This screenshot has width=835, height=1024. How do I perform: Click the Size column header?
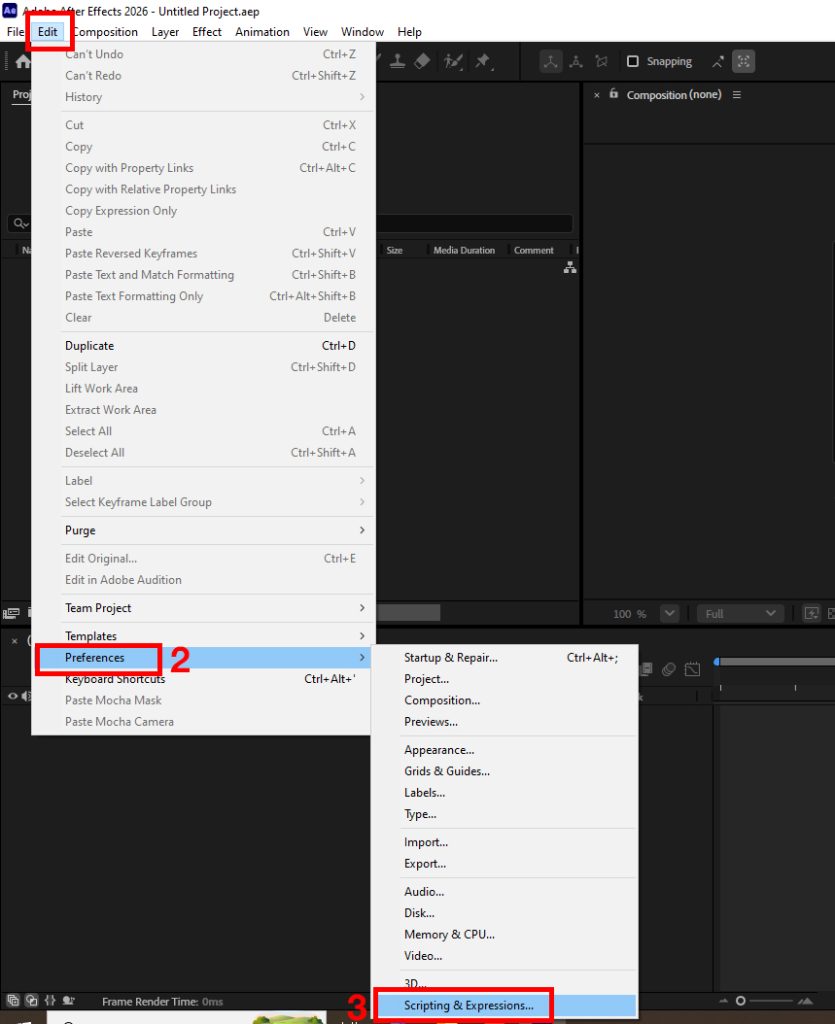(394, 250)
